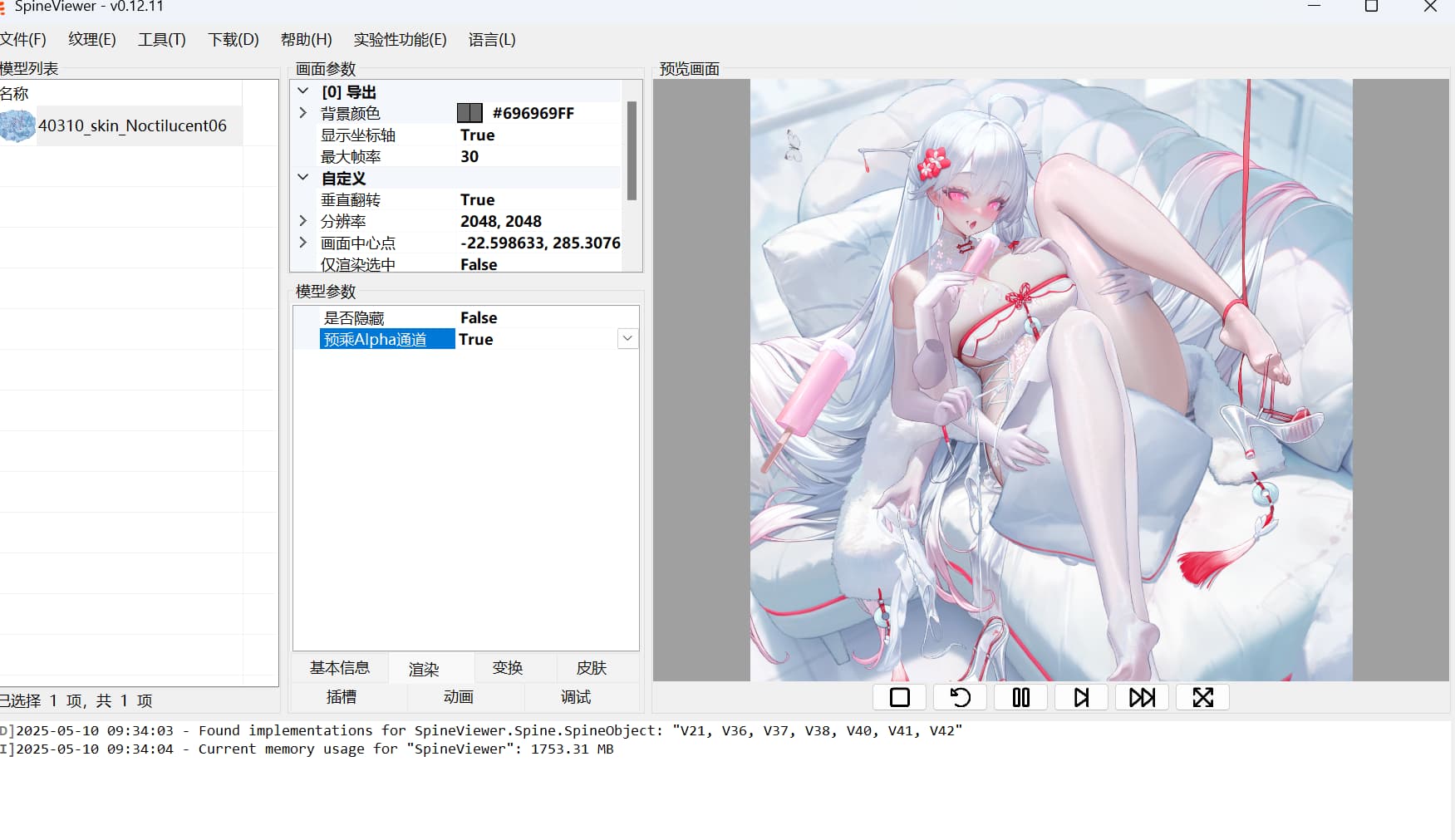Click the 垂直翻转 property label
Screen dimensions: 1455x840
[x=351, y=199]
